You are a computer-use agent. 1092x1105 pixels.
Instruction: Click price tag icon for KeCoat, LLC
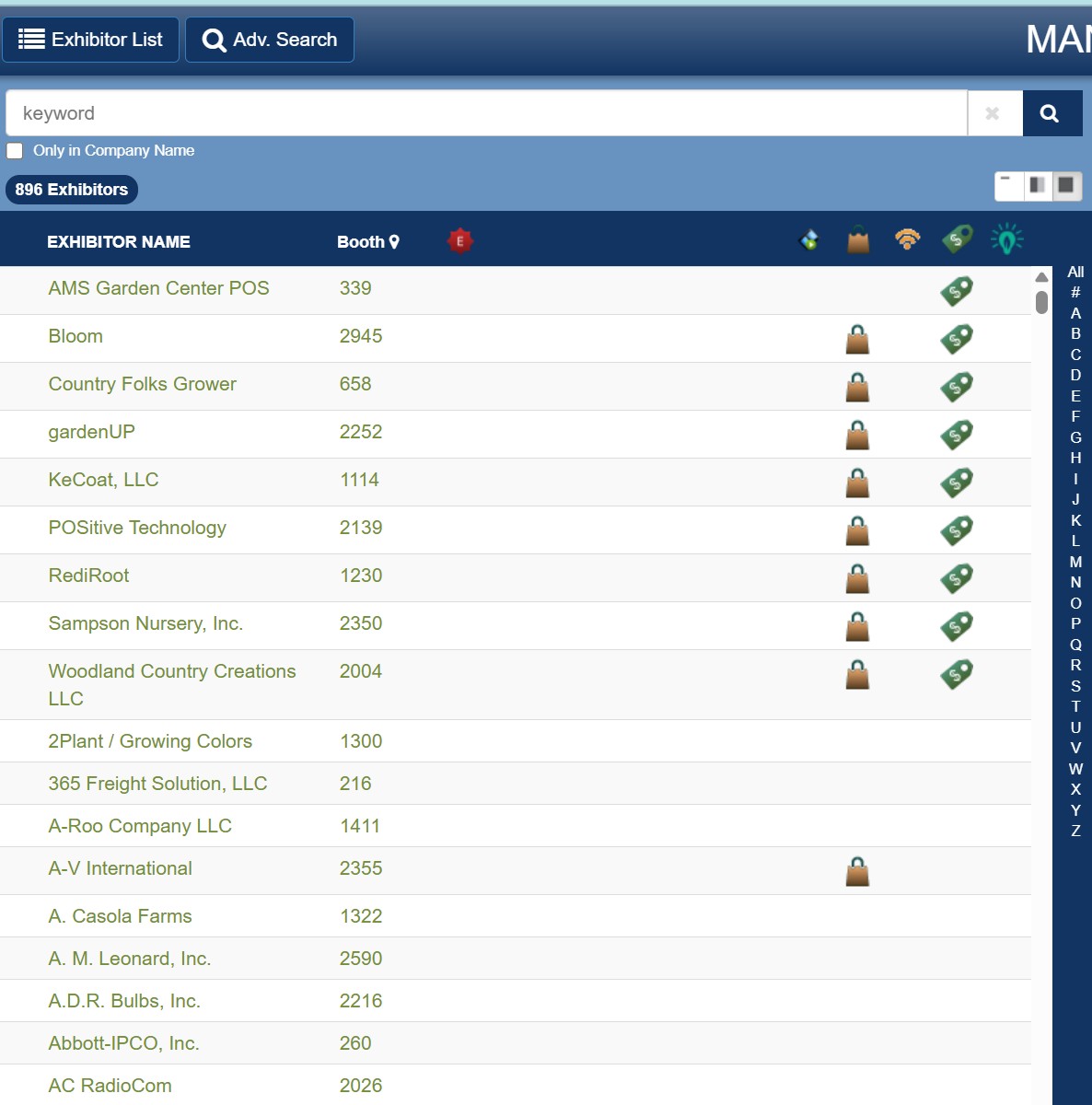pos(957,483)
